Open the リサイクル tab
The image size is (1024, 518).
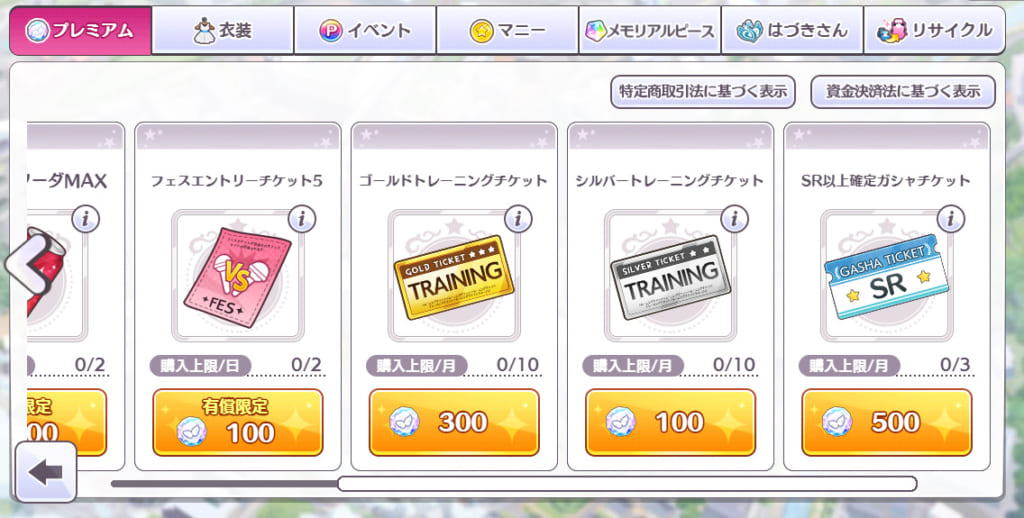[x=935, y=30]
